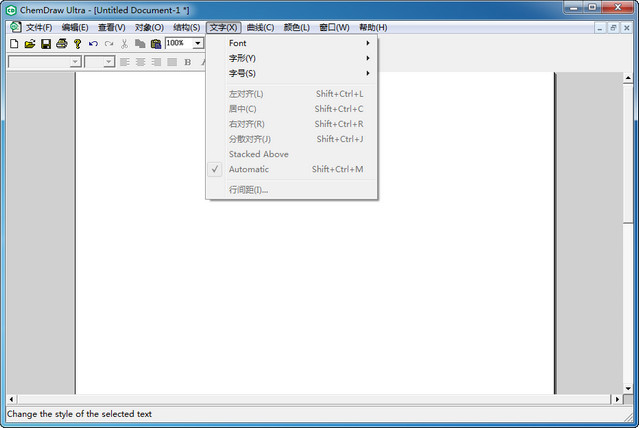This screenshot has width=639, height=428.
Task: Click the align right toolbar icon
Action: click(x=156, y=62)
